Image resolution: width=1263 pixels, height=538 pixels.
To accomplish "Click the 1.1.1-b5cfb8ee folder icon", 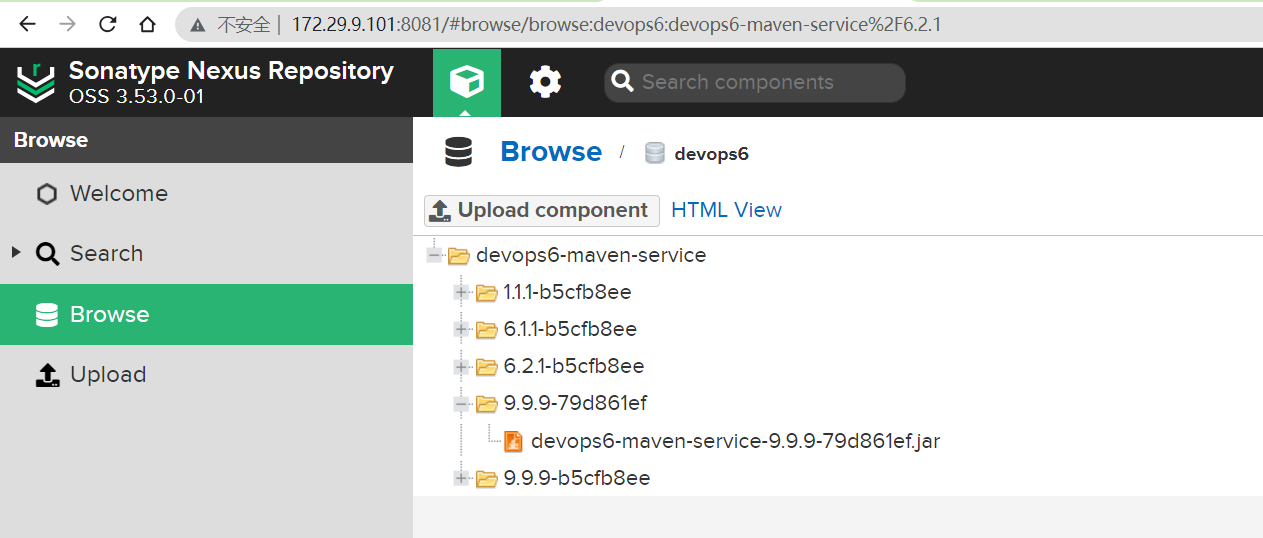I will pos(487,292).
